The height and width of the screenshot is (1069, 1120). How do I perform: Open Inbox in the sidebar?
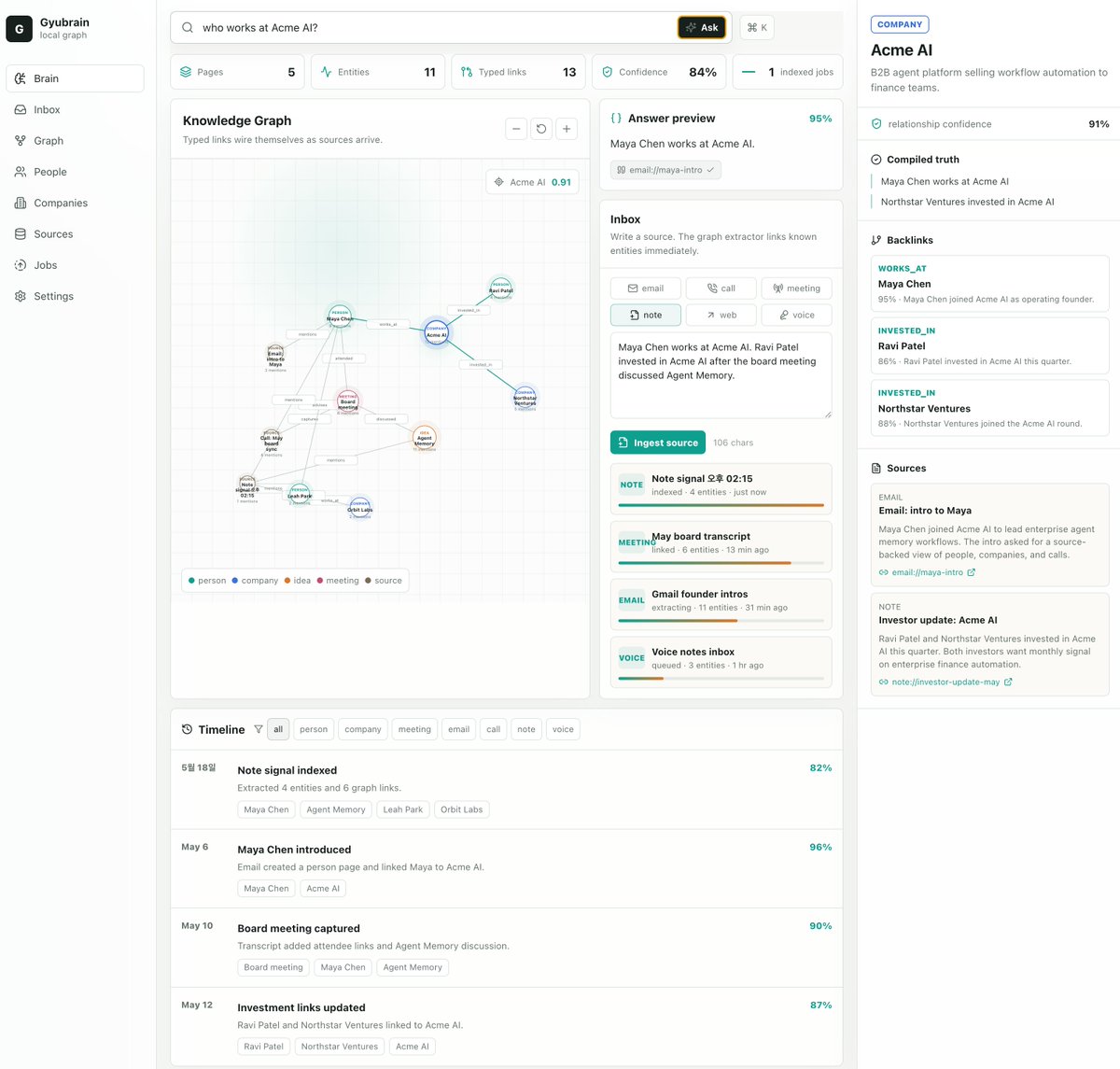pos(75,109)
